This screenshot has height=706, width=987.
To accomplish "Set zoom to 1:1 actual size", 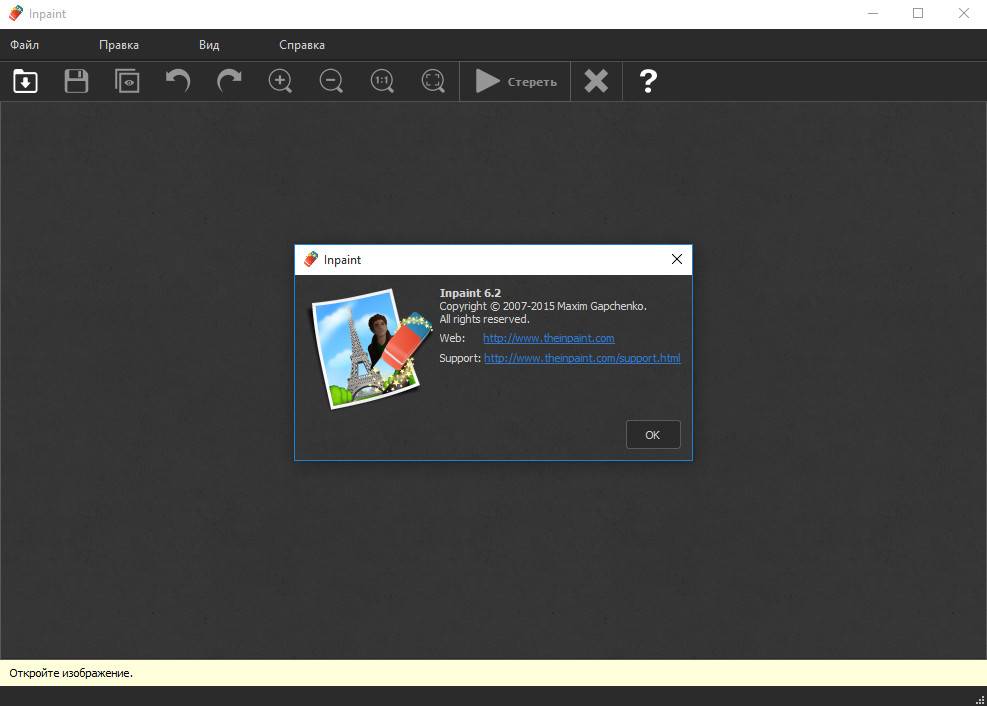I will pos(382,81).
